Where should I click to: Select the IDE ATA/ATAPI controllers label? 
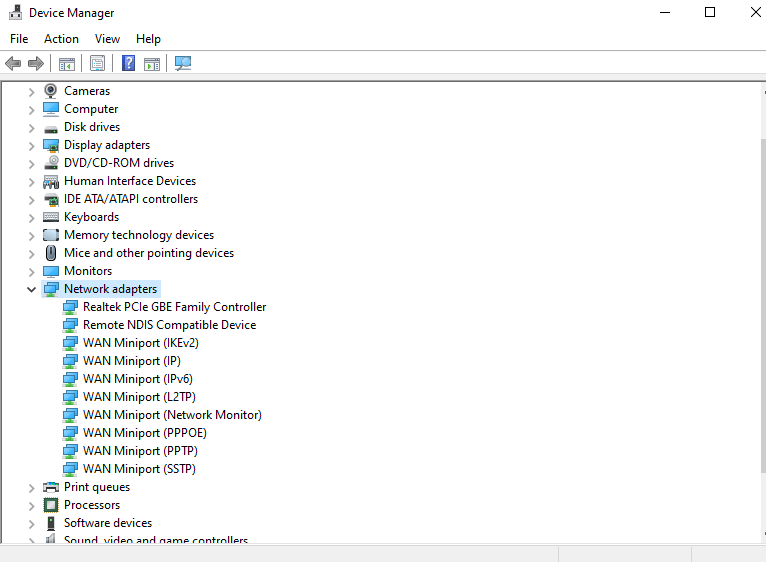click(x=130, y=199)
